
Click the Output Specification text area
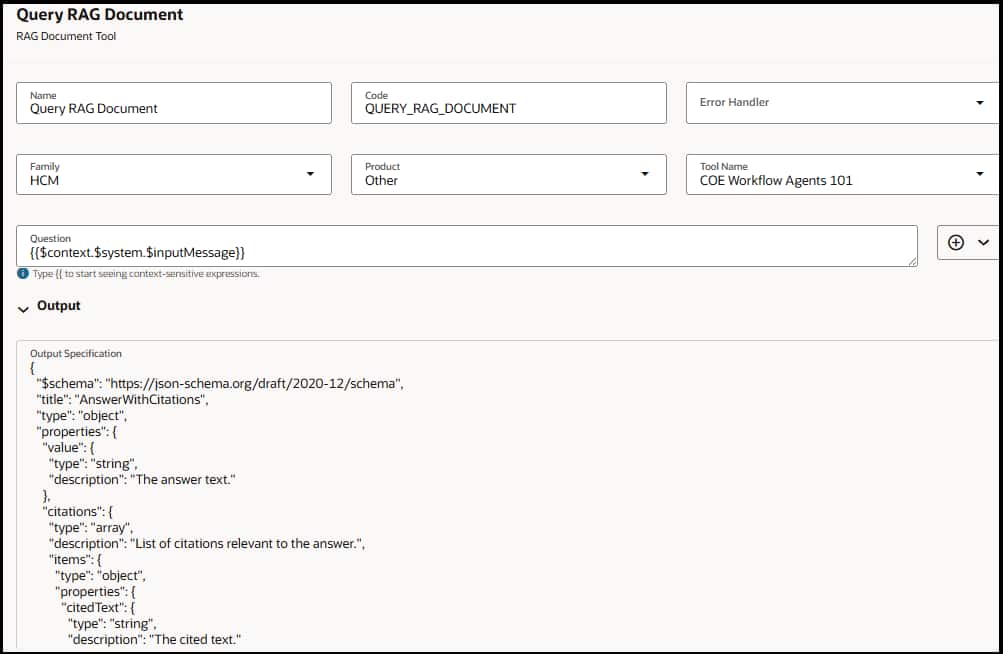click(507, 496)
